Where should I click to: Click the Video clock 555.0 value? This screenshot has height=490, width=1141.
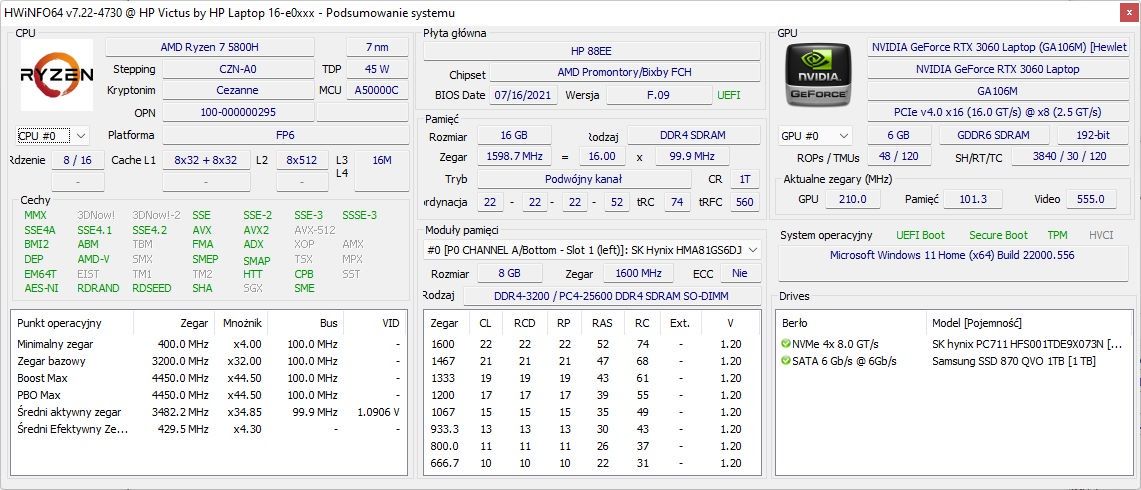point(1090,199)
